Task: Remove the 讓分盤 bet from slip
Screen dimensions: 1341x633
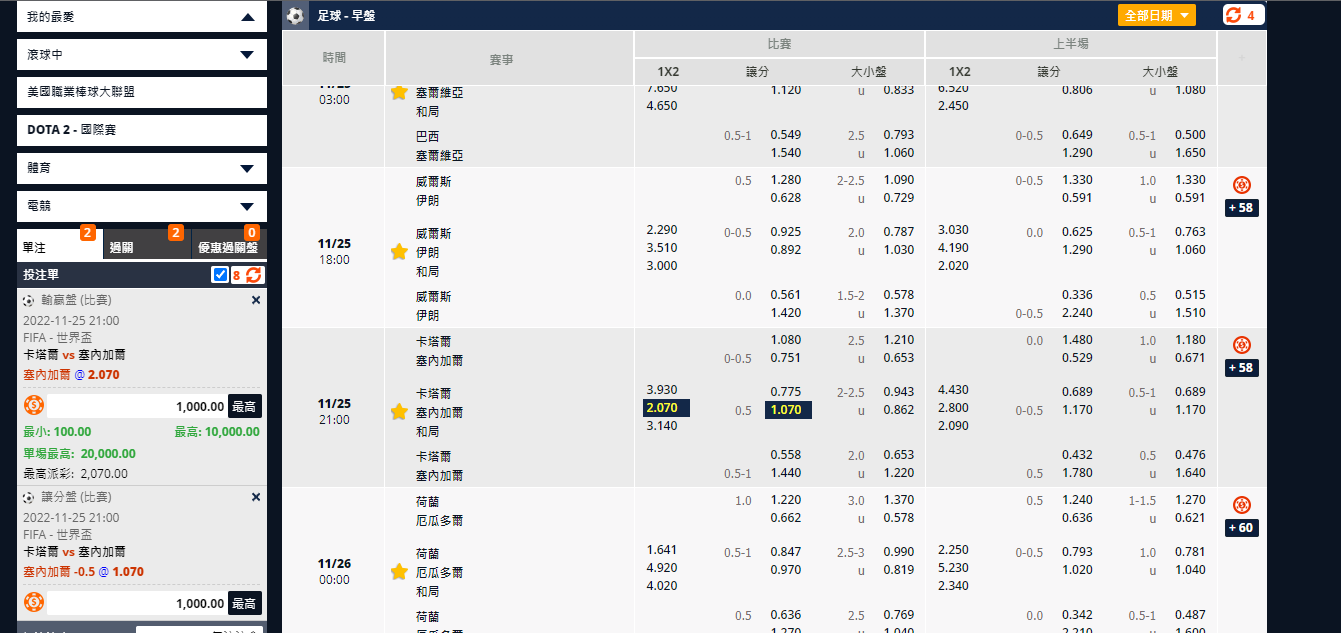Action: click(255, 497)
